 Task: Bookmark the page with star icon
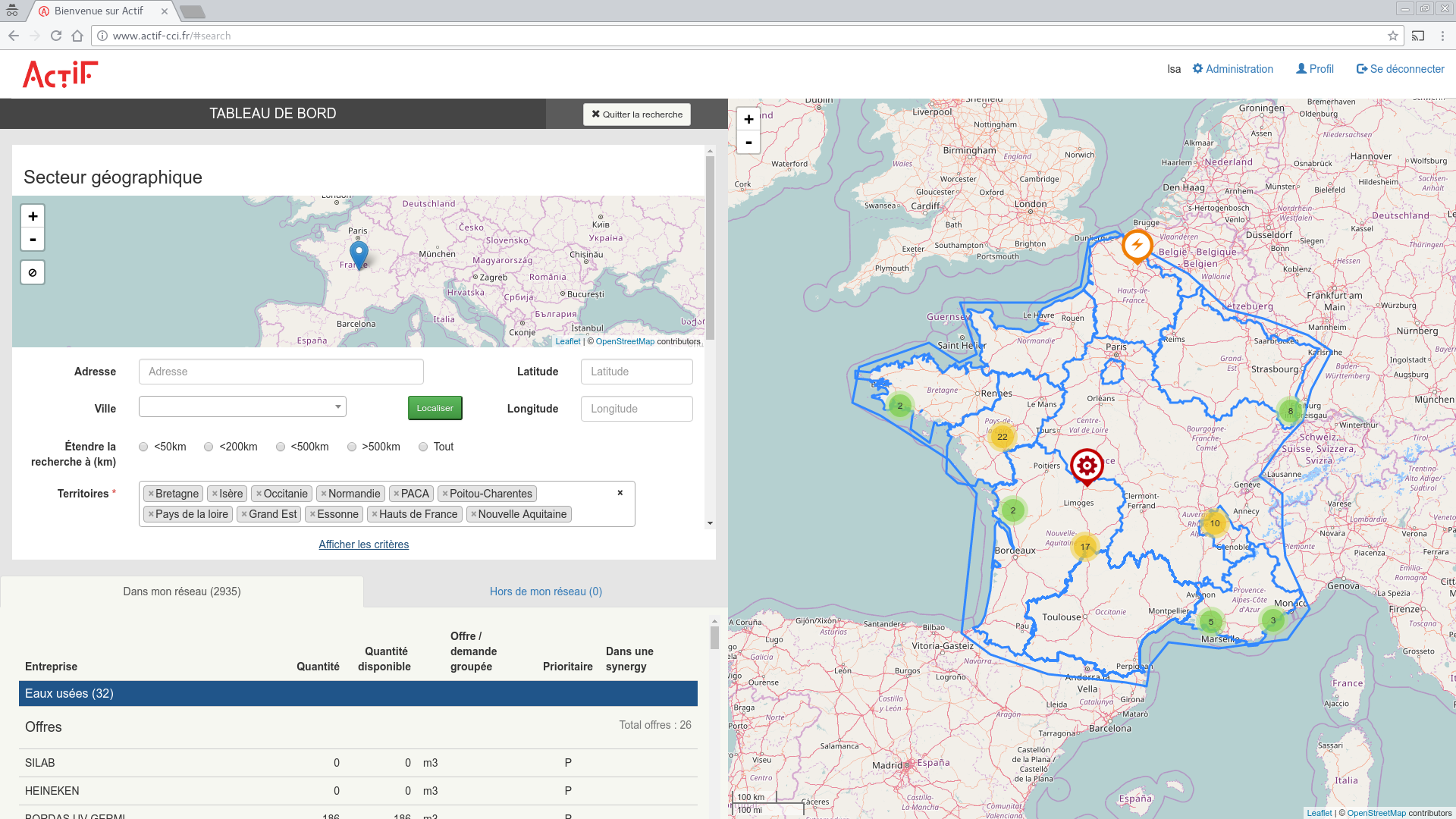coord(1392,36)
